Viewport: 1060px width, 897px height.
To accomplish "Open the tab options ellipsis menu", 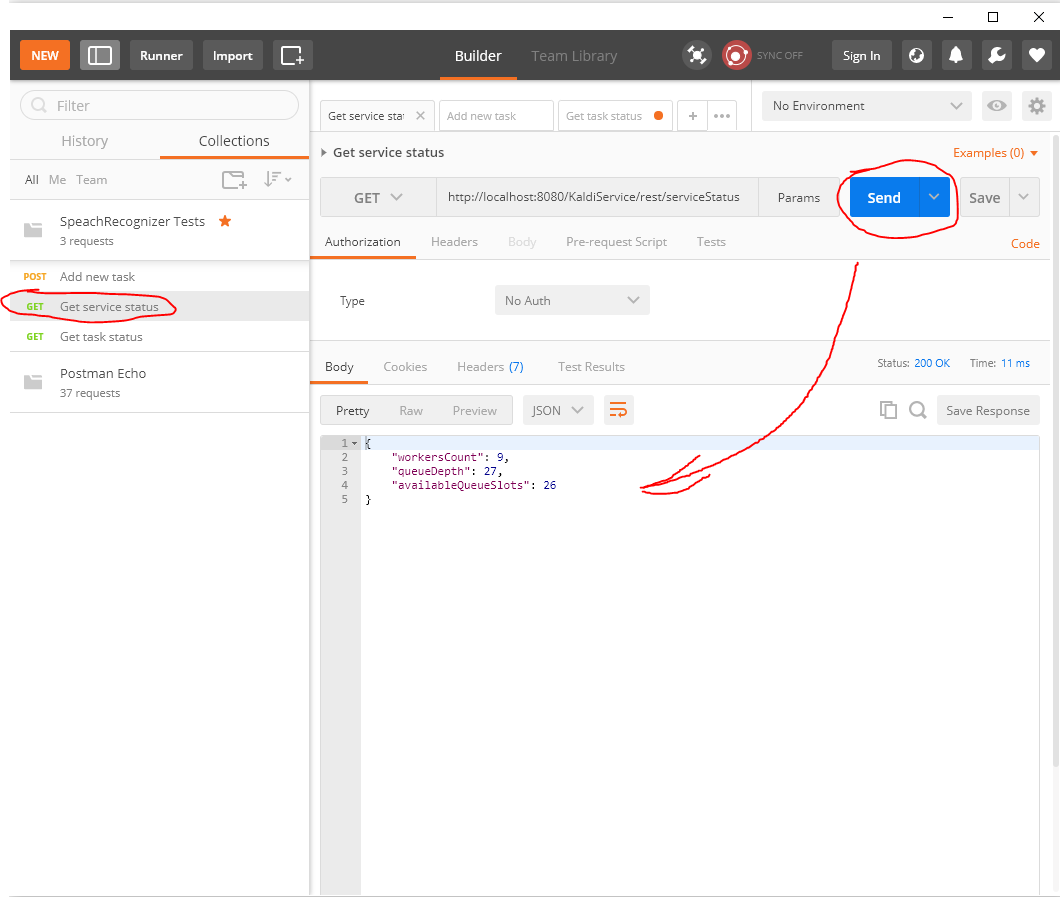I will click(722, 116).
